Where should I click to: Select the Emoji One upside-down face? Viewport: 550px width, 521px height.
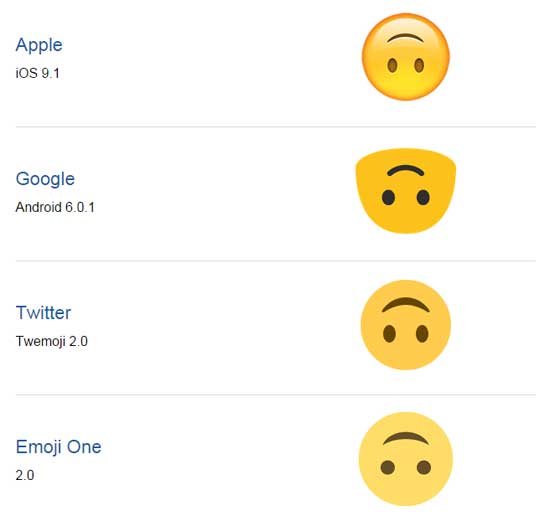(405, 459)
